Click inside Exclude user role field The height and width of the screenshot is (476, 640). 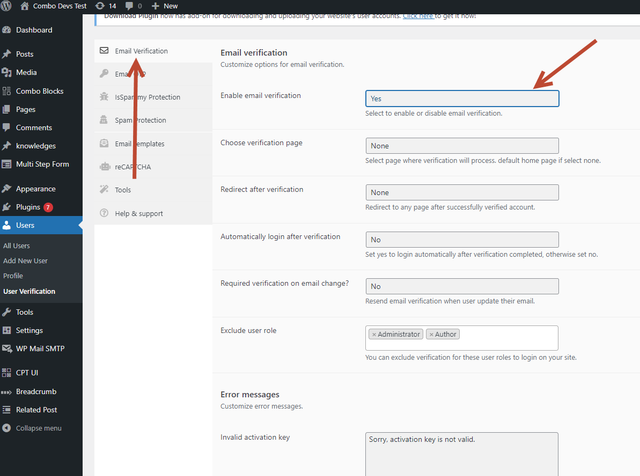pos(462,338)
